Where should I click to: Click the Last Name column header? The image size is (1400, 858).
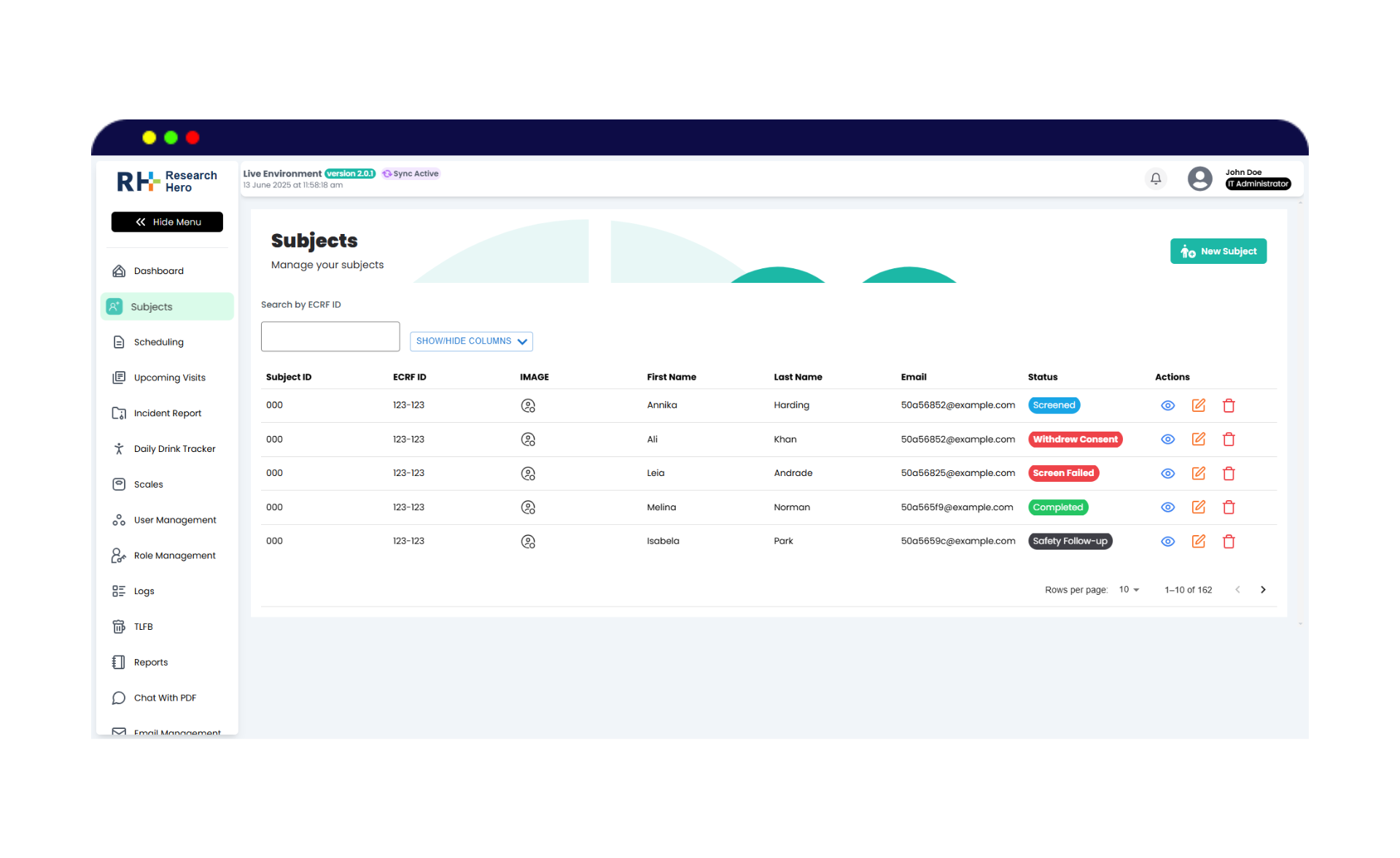tap(798, 377)
